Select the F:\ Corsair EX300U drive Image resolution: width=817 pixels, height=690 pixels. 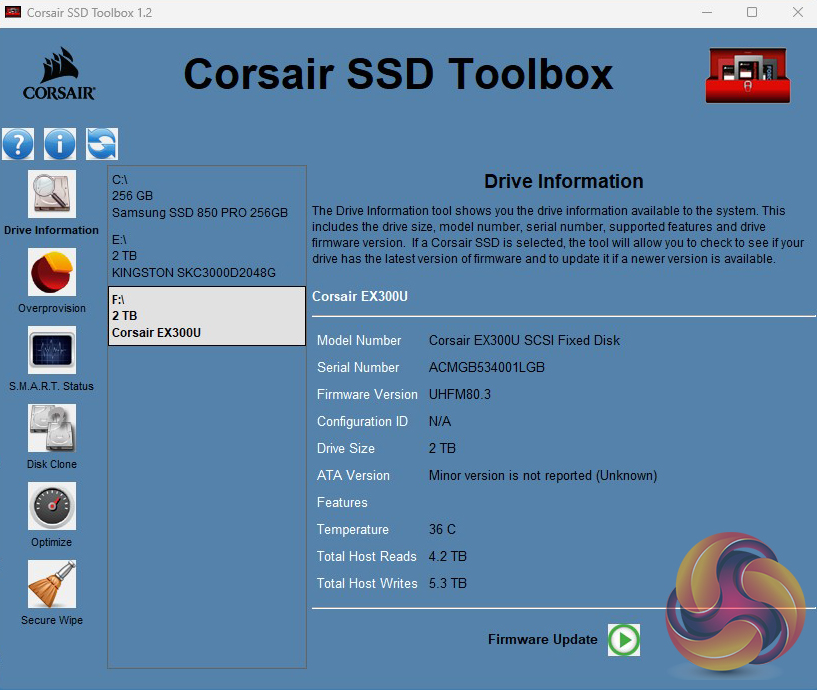[x=206, y=316]
